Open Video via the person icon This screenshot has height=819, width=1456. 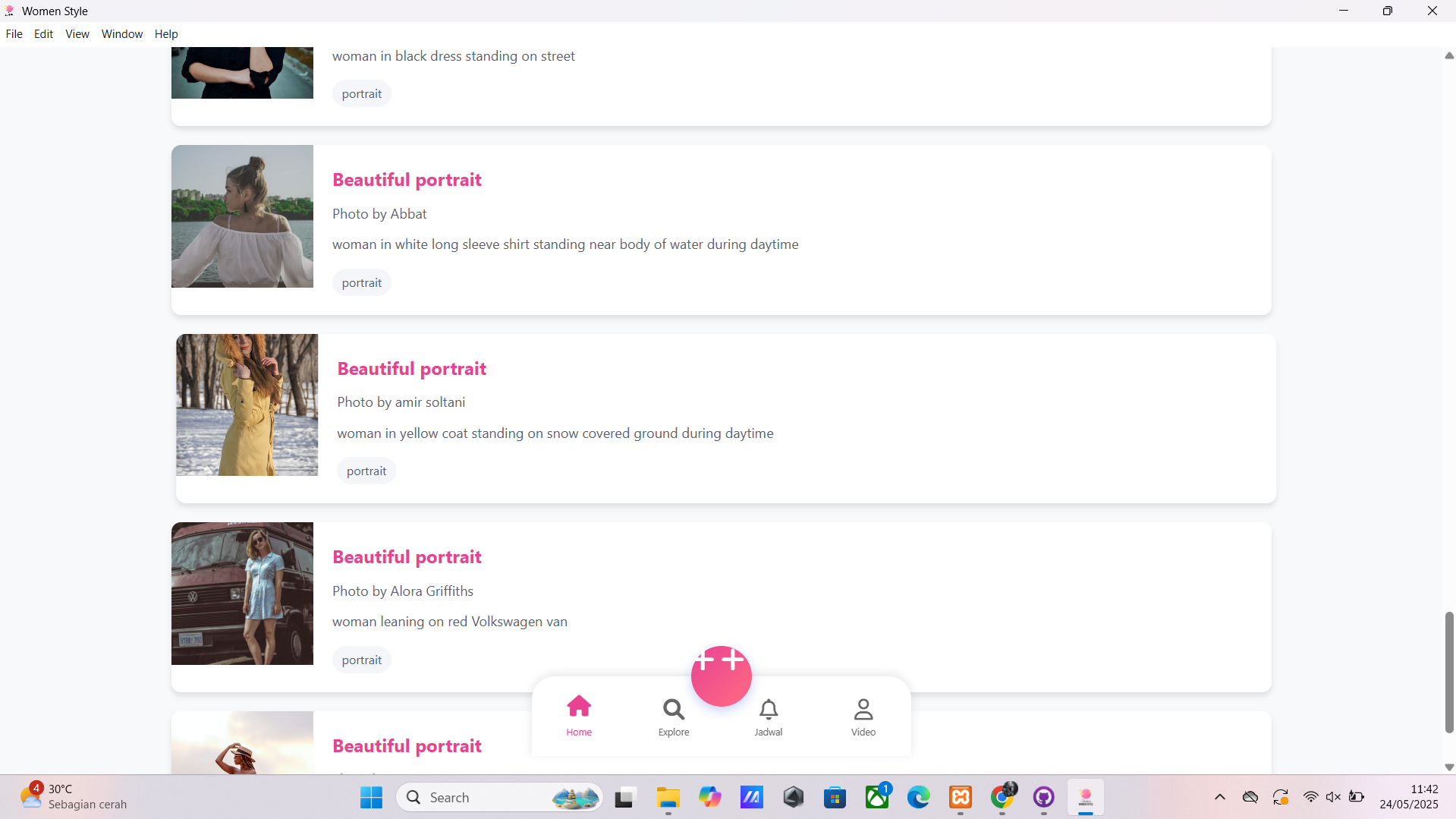pyautogui.click(x=863, y=716)
